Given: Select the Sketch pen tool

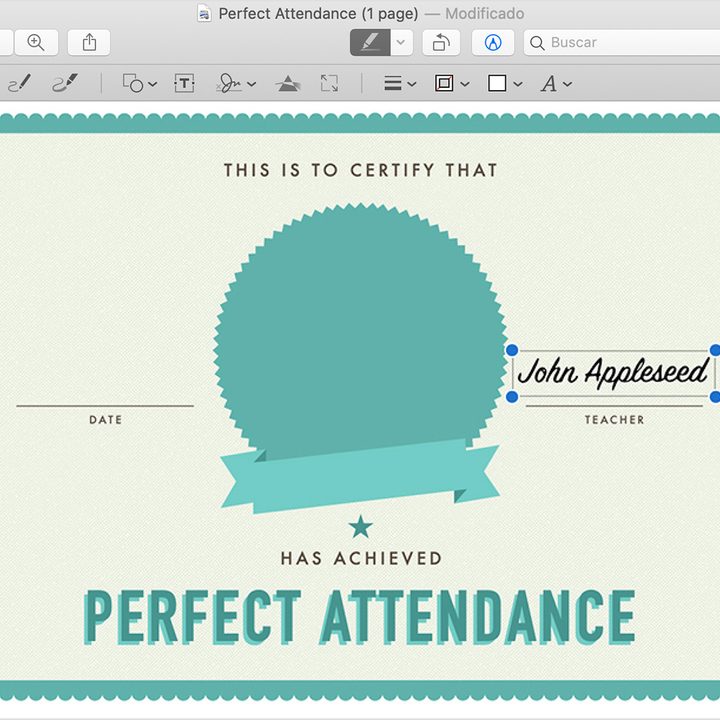Looking at the screenshot, I should tap(19, 84).
